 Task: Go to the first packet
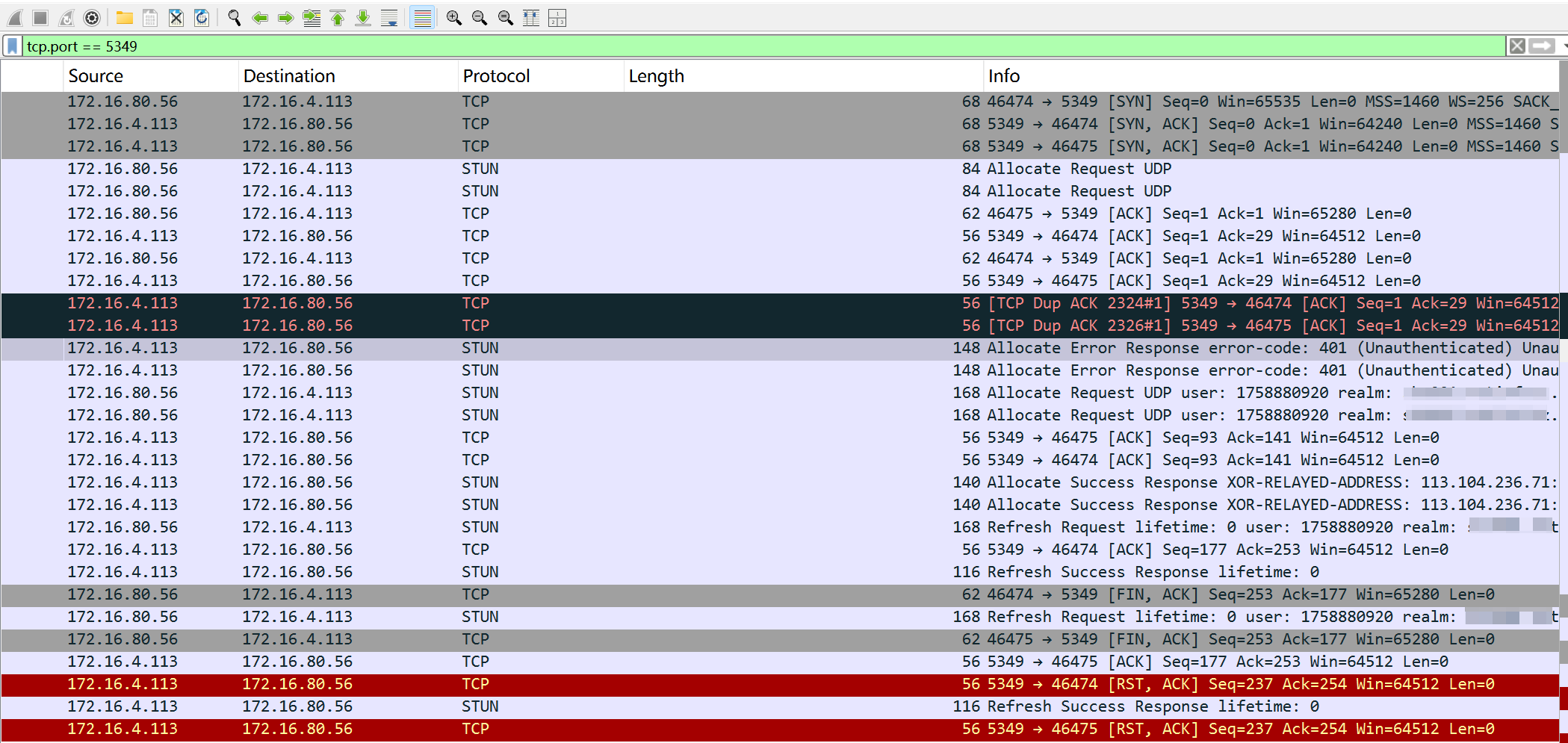pyautogui.click(x=338, y=18)
